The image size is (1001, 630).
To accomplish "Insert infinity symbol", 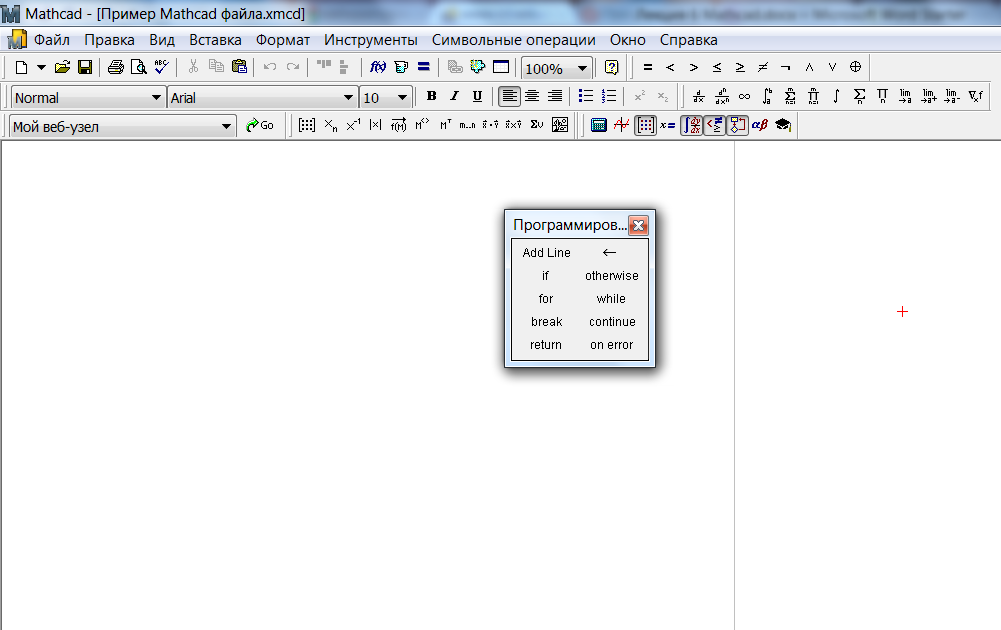I will coord(744,96).
